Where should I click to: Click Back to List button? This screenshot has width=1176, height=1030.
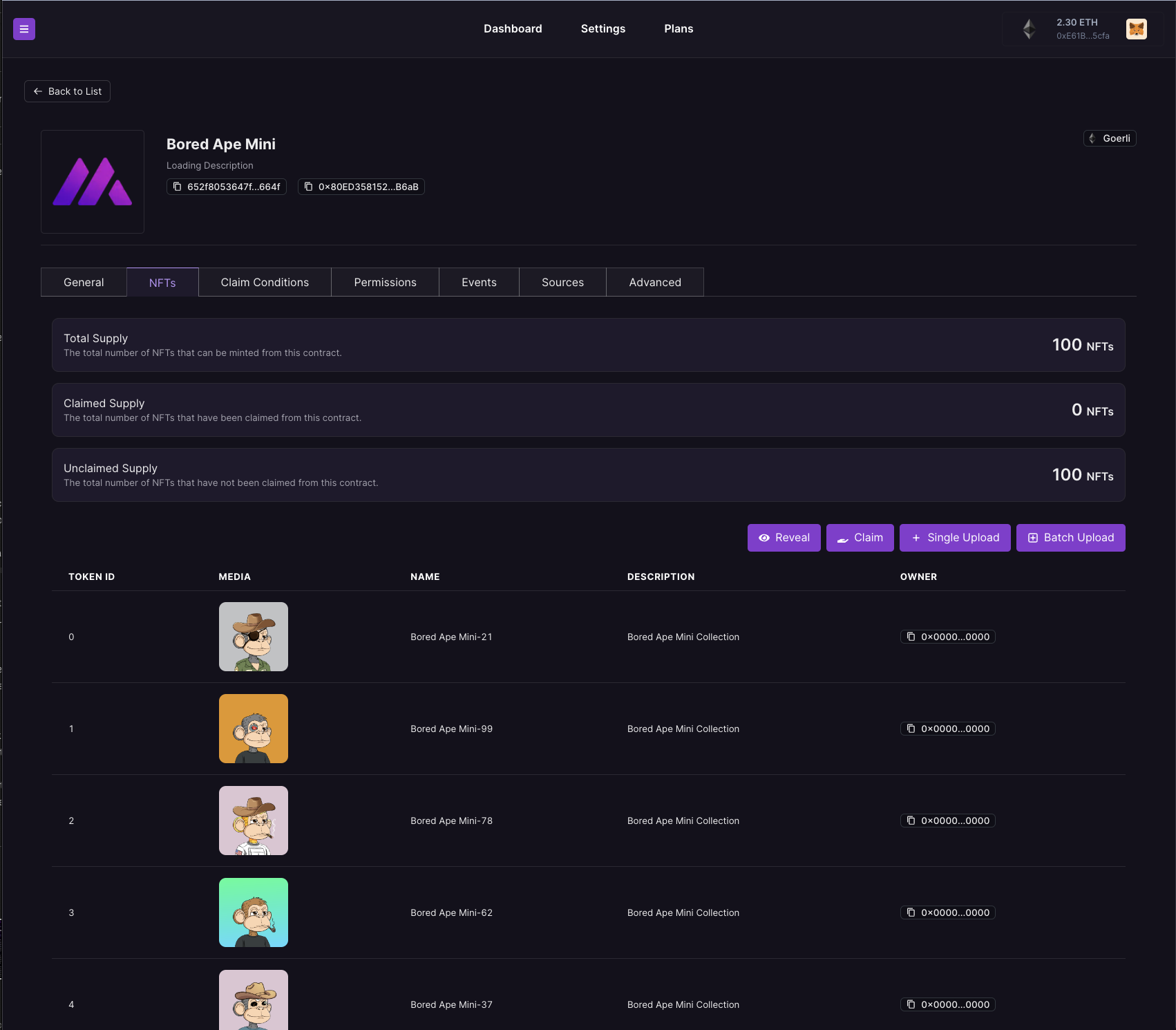coord(67,91)
